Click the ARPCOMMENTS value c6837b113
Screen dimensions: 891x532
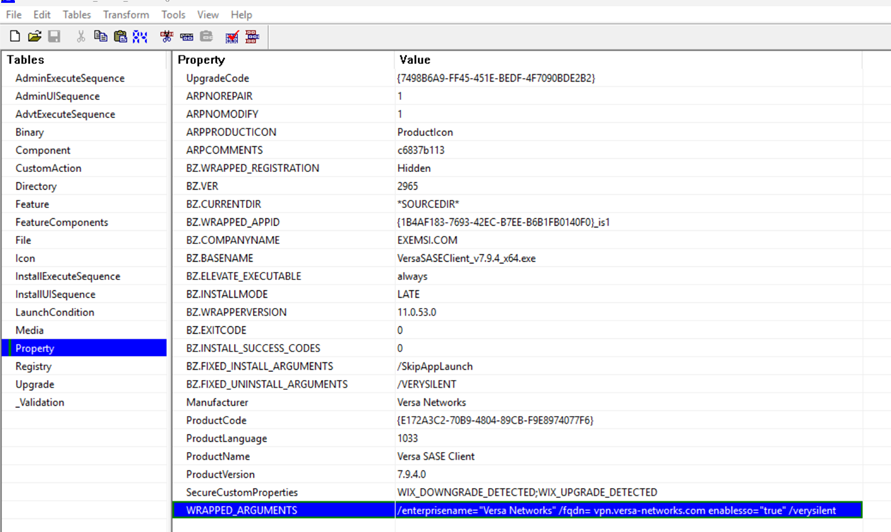pos(421,150)
